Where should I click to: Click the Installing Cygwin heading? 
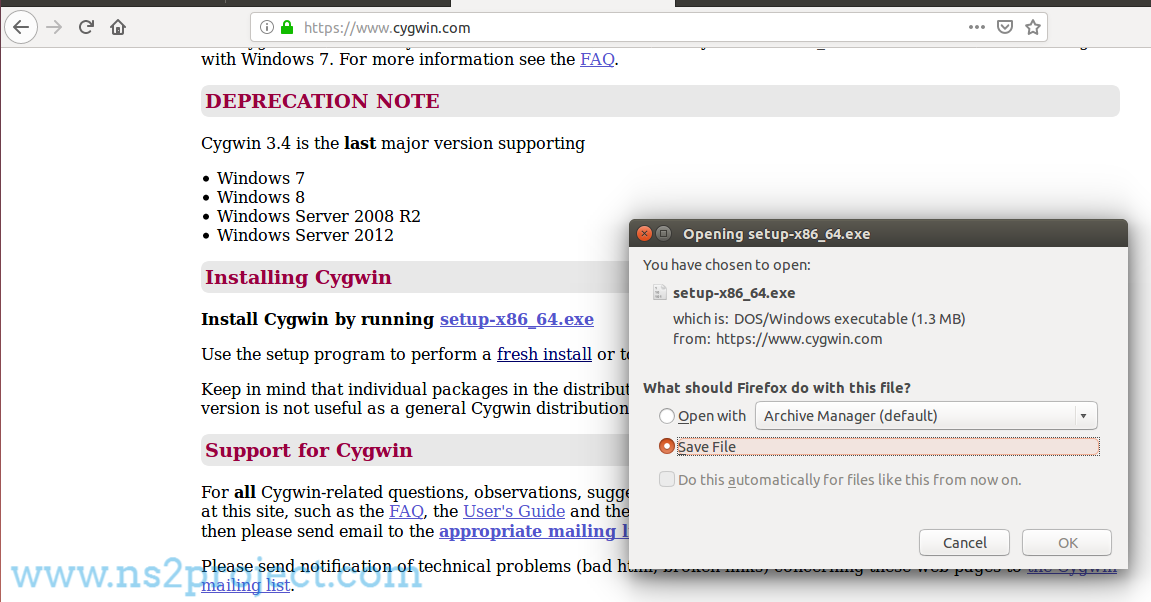pos(298,278)
